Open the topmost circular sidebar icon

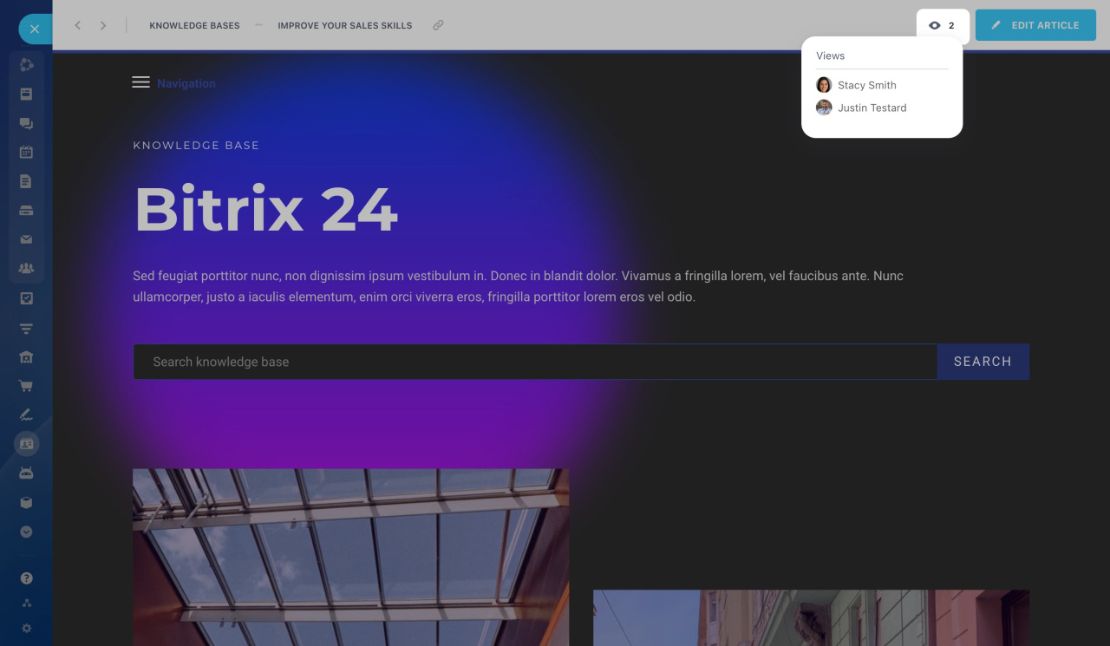coord(26,65)
